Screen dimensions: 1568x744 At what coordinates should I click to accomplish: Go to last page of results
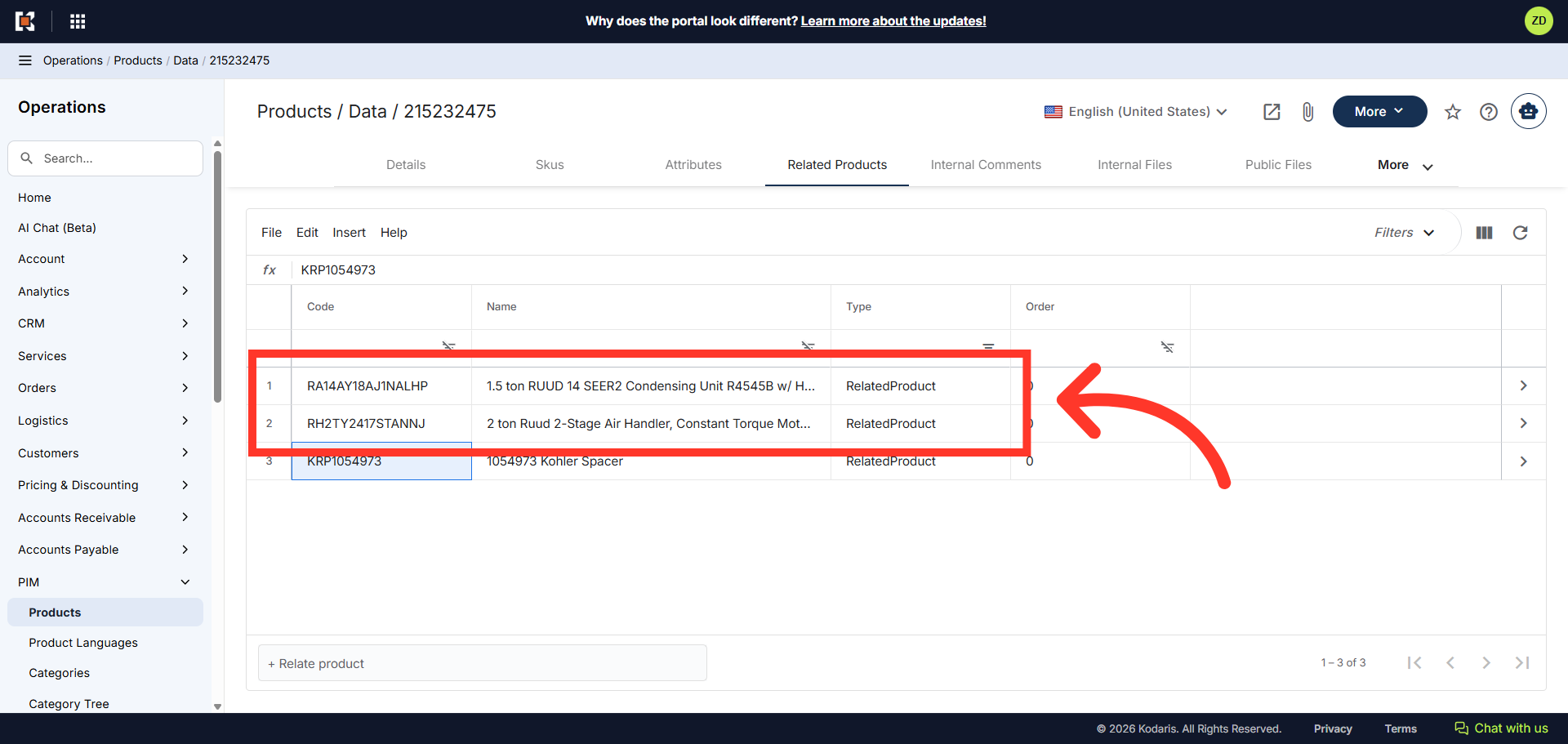[1522, 662]
